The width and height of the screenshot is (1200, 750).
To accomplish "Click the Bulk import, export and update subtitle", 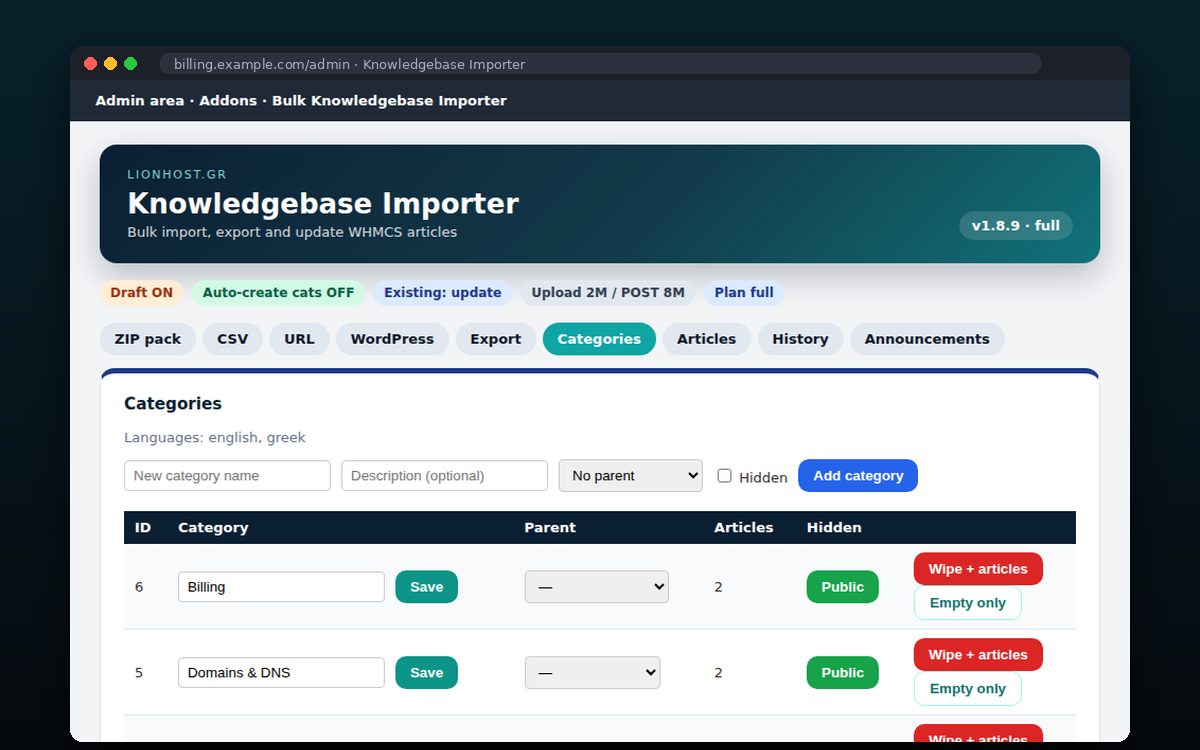I will point(292,232).
